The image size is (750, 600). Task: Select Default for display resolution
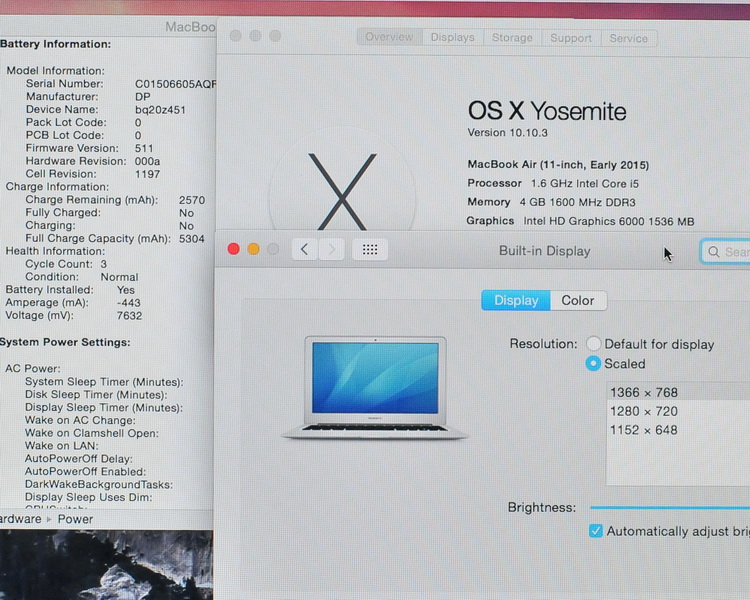(594, 344)
